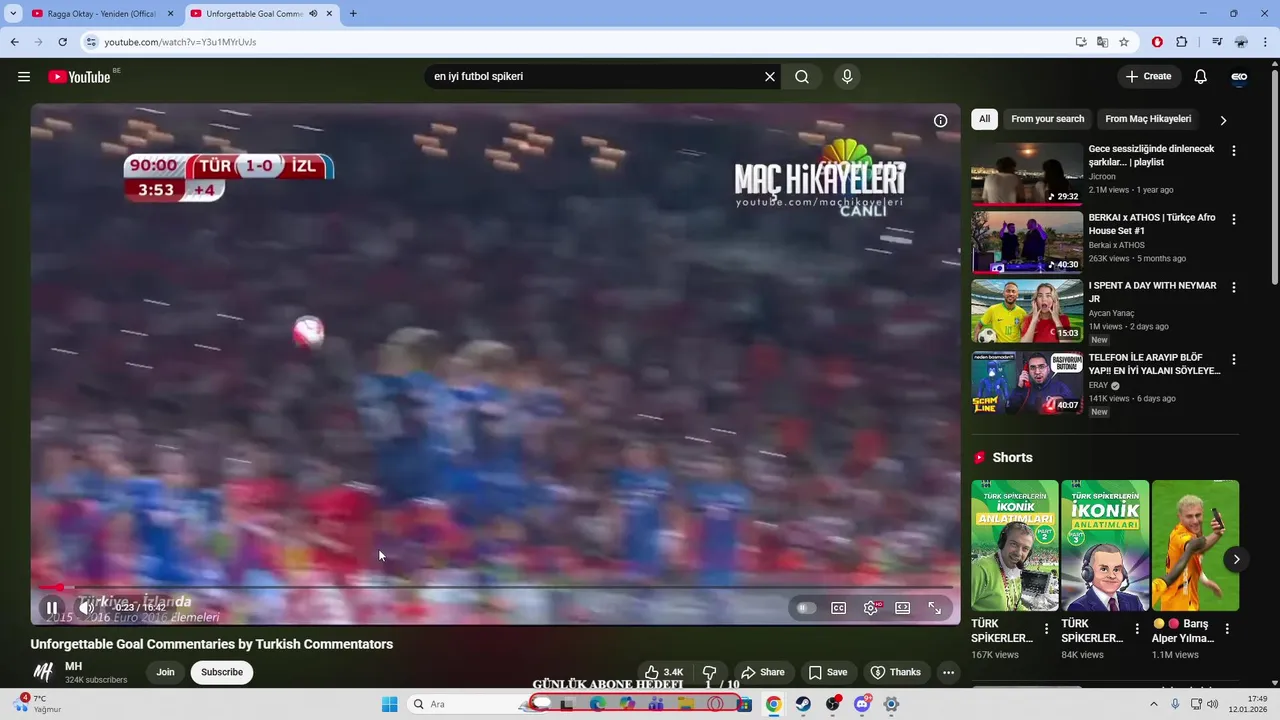Image resolution: width=1280 pixels, height=720 pixels.
Task: Open Barış Alper Yılmaz short
Action: point(1195,545)
